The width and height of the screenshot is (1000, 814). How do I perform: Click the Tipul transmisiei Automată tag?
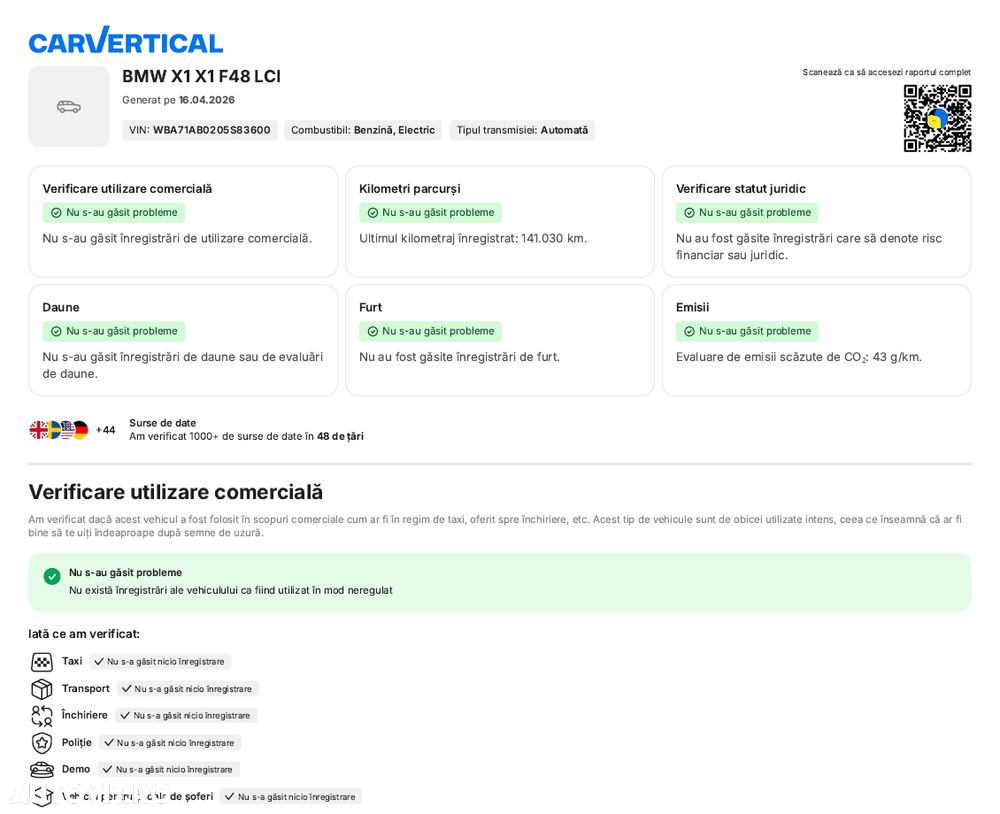pos(522,130)
